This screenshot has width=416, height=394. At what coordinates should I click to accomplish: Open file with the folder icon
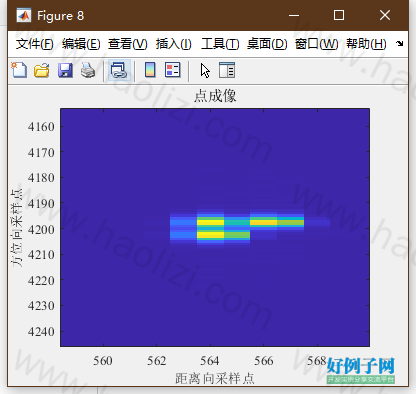[x=42, y=70]
